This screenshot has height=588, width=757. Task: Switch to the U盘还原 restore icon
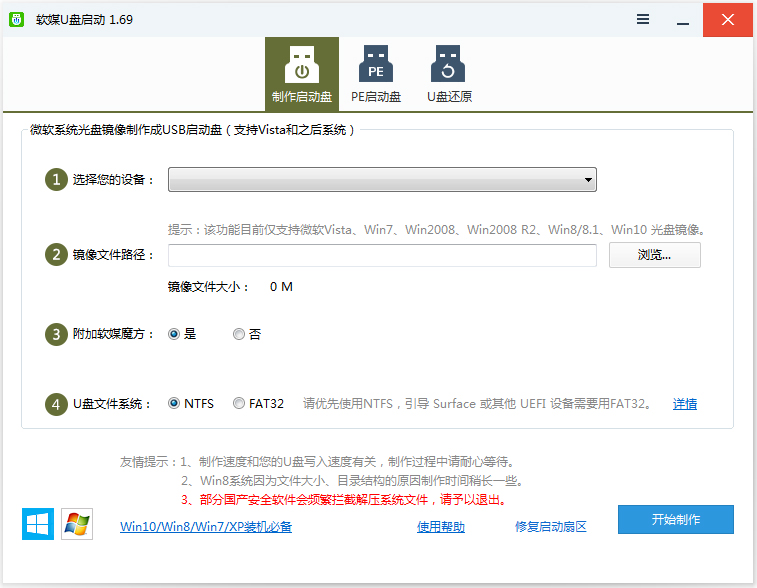point(449,74)
